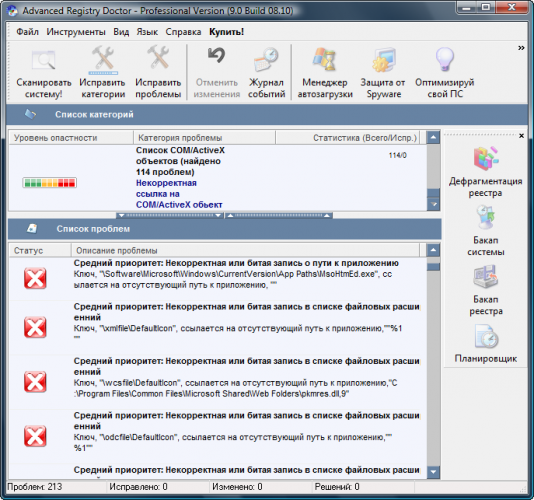The width and height of the screenshot is (534, 500).
Task: Click the category list scrollbar up arrow
Action: pyautogui.click(x=433, y=137)
